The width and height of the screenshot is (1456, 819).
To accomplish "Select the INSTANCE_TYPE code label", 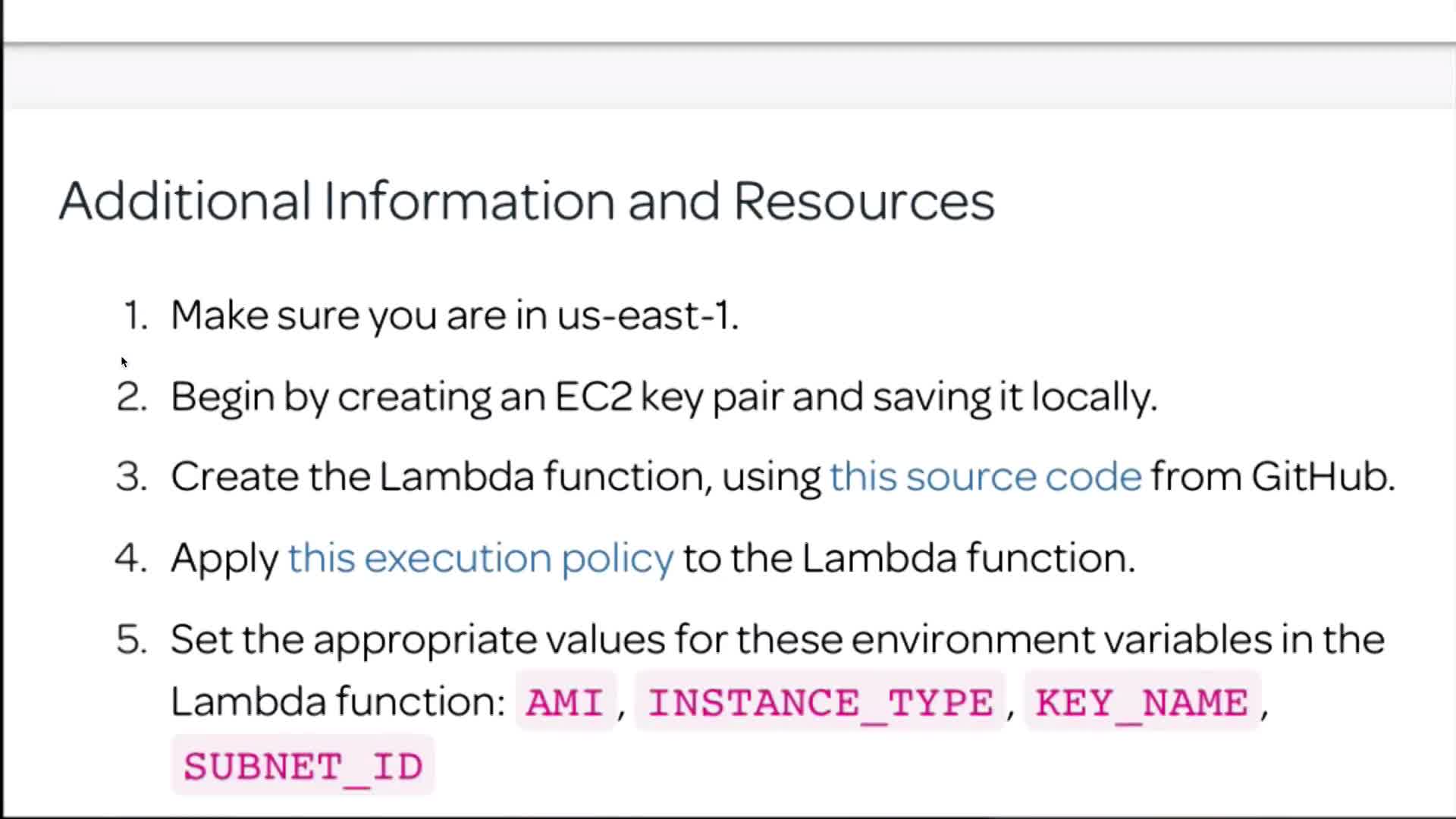I will [x=820, y=702].
